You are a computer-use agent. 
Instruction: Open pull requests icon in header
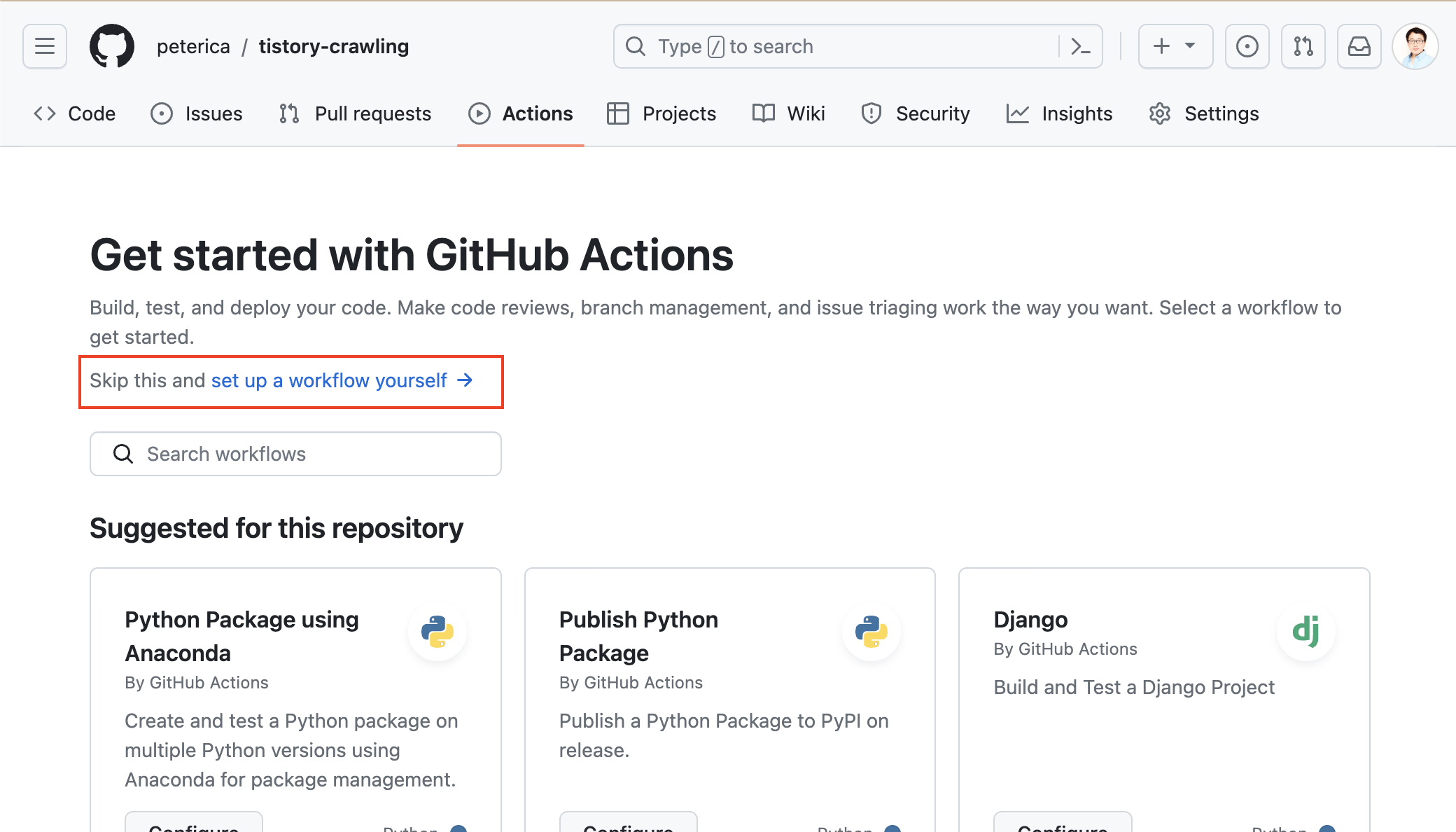[x=1303, y=46]
